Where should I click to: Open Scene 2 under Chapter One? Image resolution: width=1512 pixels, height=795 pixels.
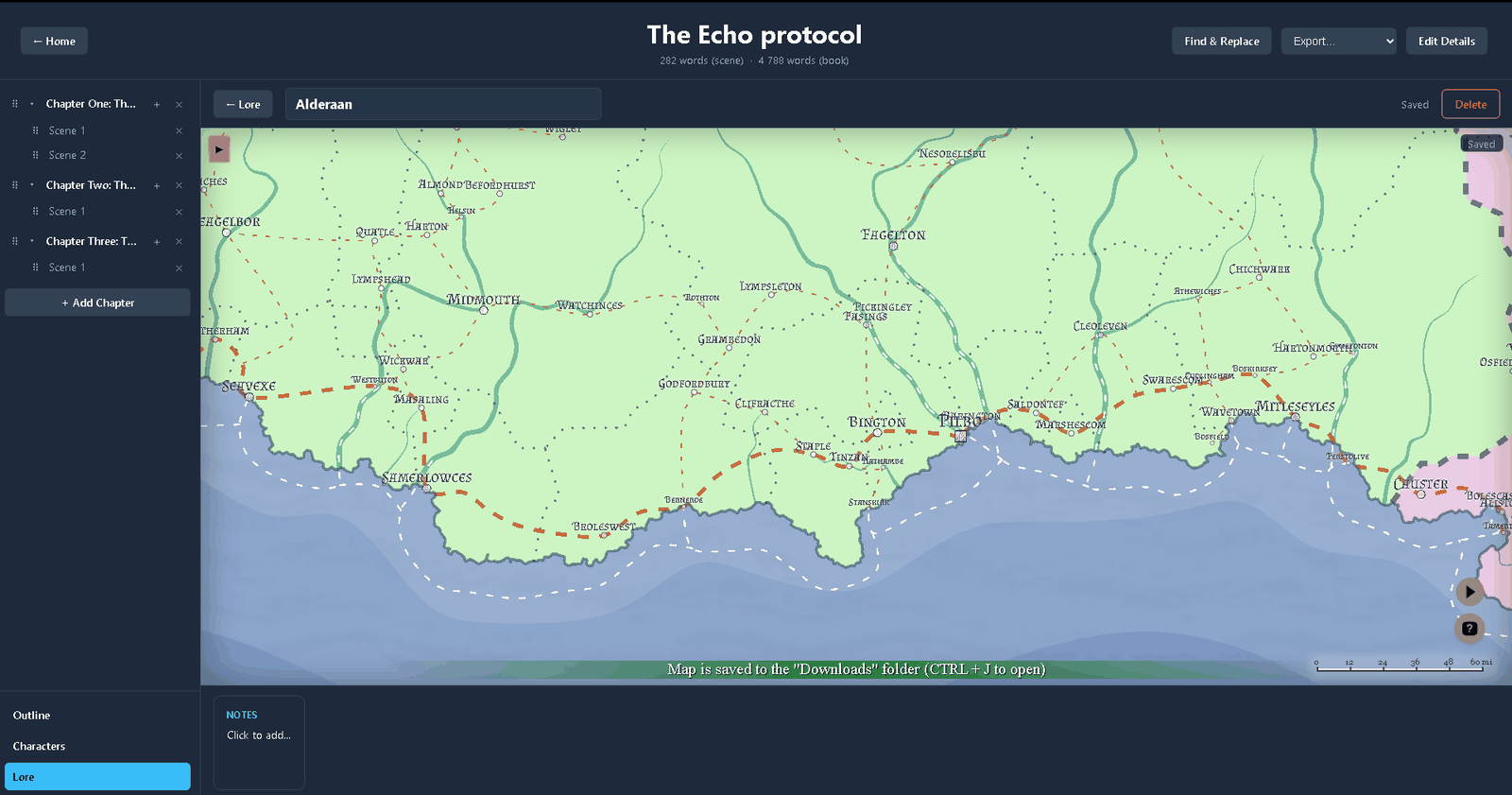pos(67,155)
